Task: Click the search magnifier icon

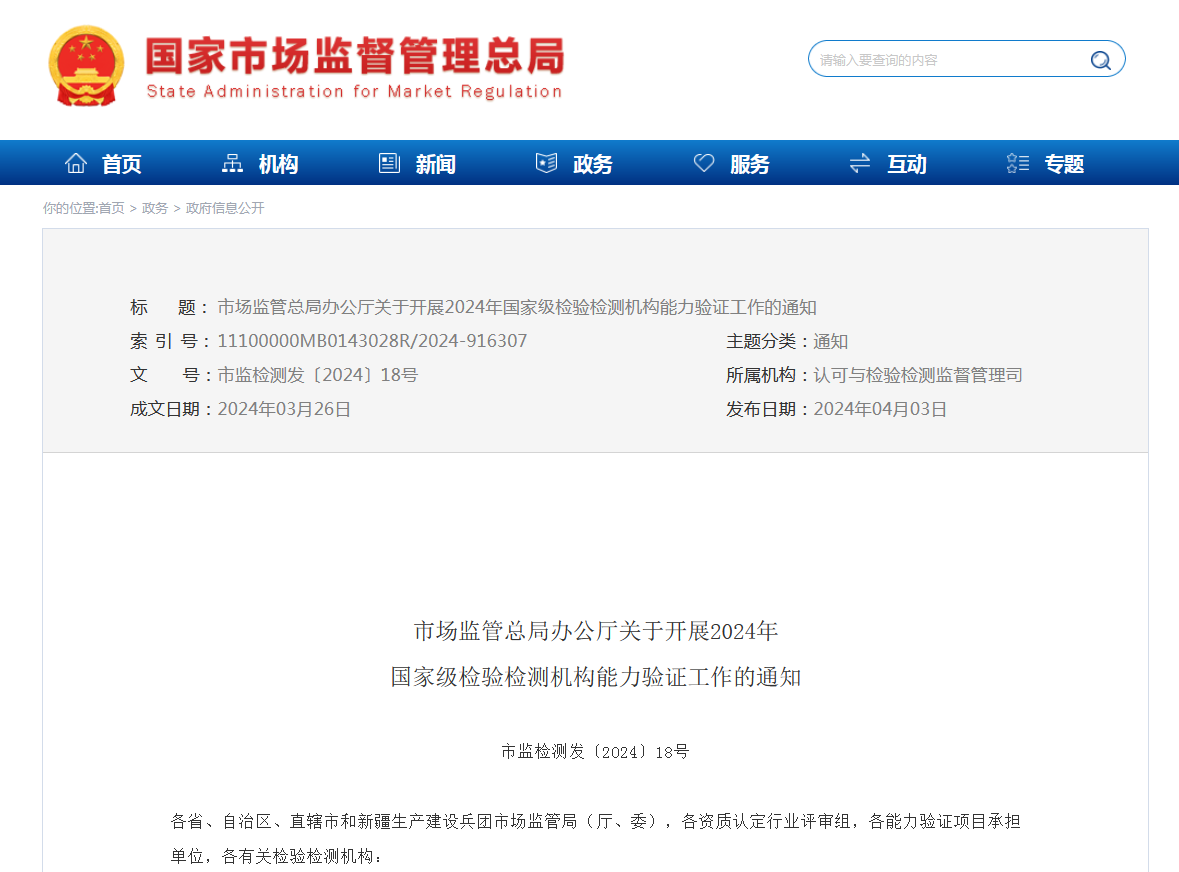Action: [x=1100, y=59]
